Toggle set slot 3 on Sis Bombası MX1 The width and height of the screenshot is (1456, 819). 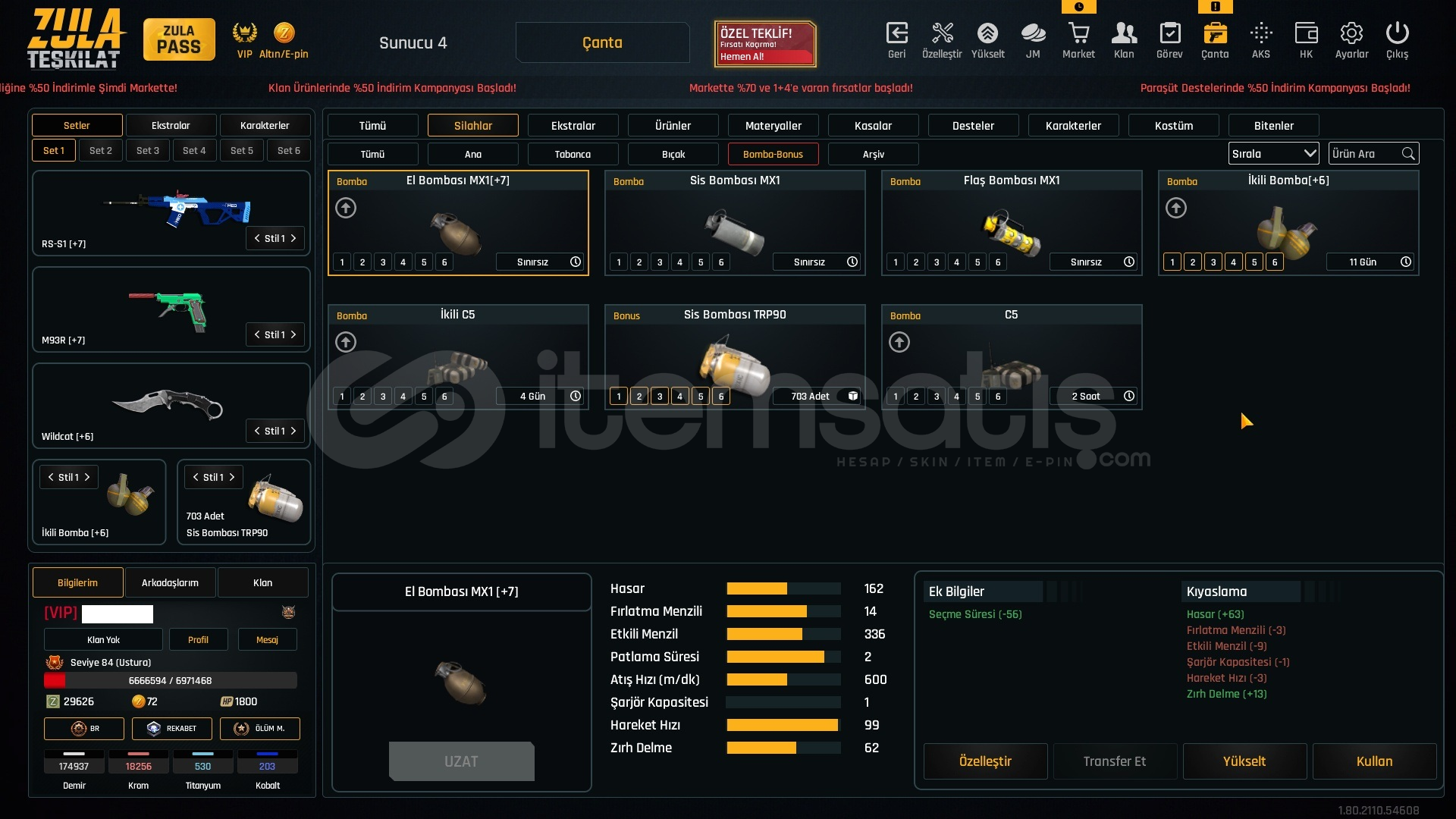coord(660,262)
